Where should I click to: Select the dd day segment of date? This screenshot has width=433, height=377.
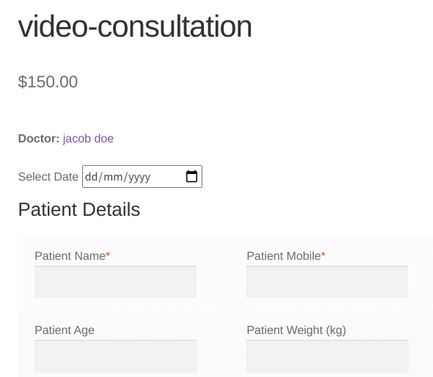[90, 177]
